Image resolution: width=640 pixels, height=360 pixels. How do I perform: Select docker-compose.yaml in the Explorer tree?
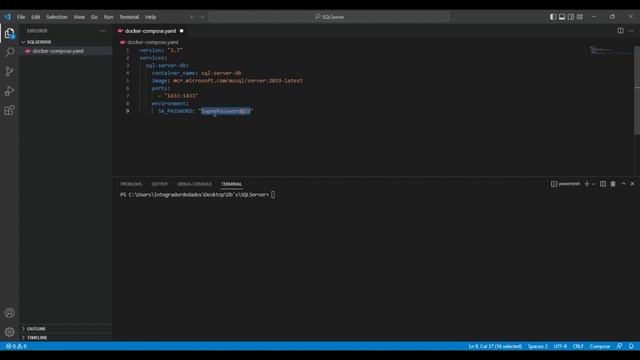58,51
